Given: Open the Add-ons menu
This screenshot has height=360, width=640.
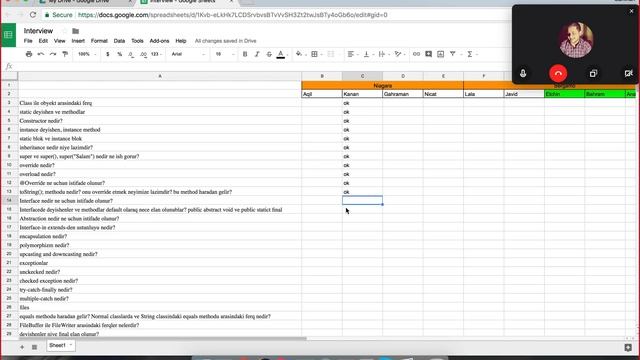Looking at the screenshot, I should click(x=159, y=41).
